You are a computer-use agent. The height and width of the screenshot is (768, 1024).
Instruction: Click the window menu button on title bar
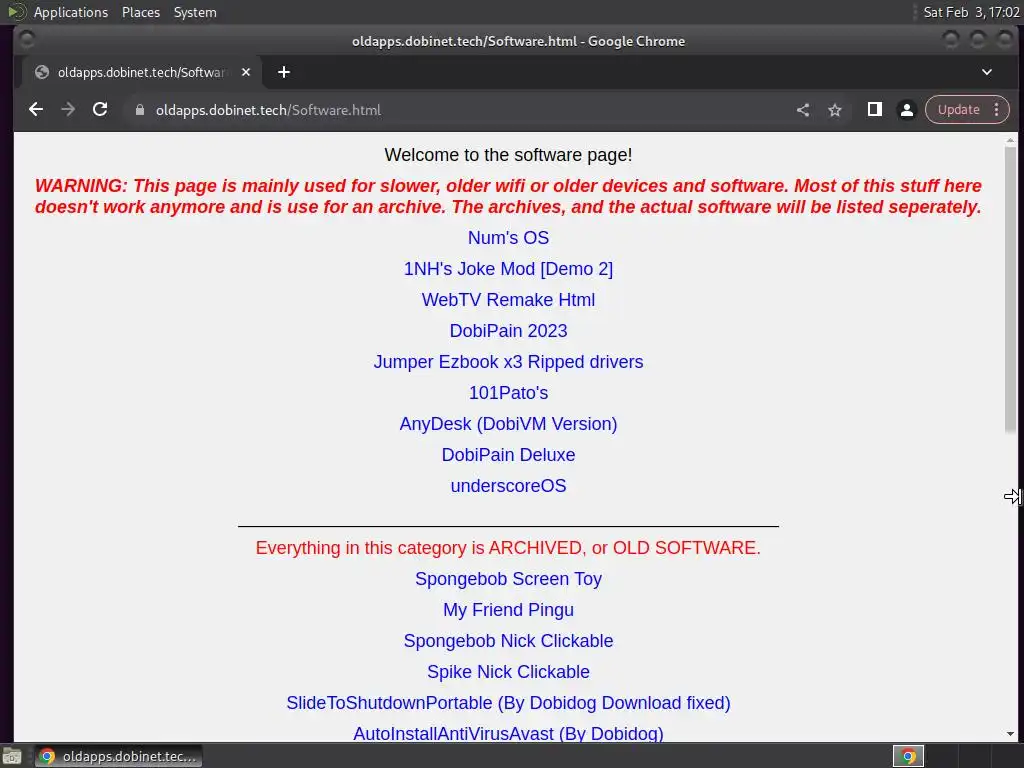click(x=26, y=40)
